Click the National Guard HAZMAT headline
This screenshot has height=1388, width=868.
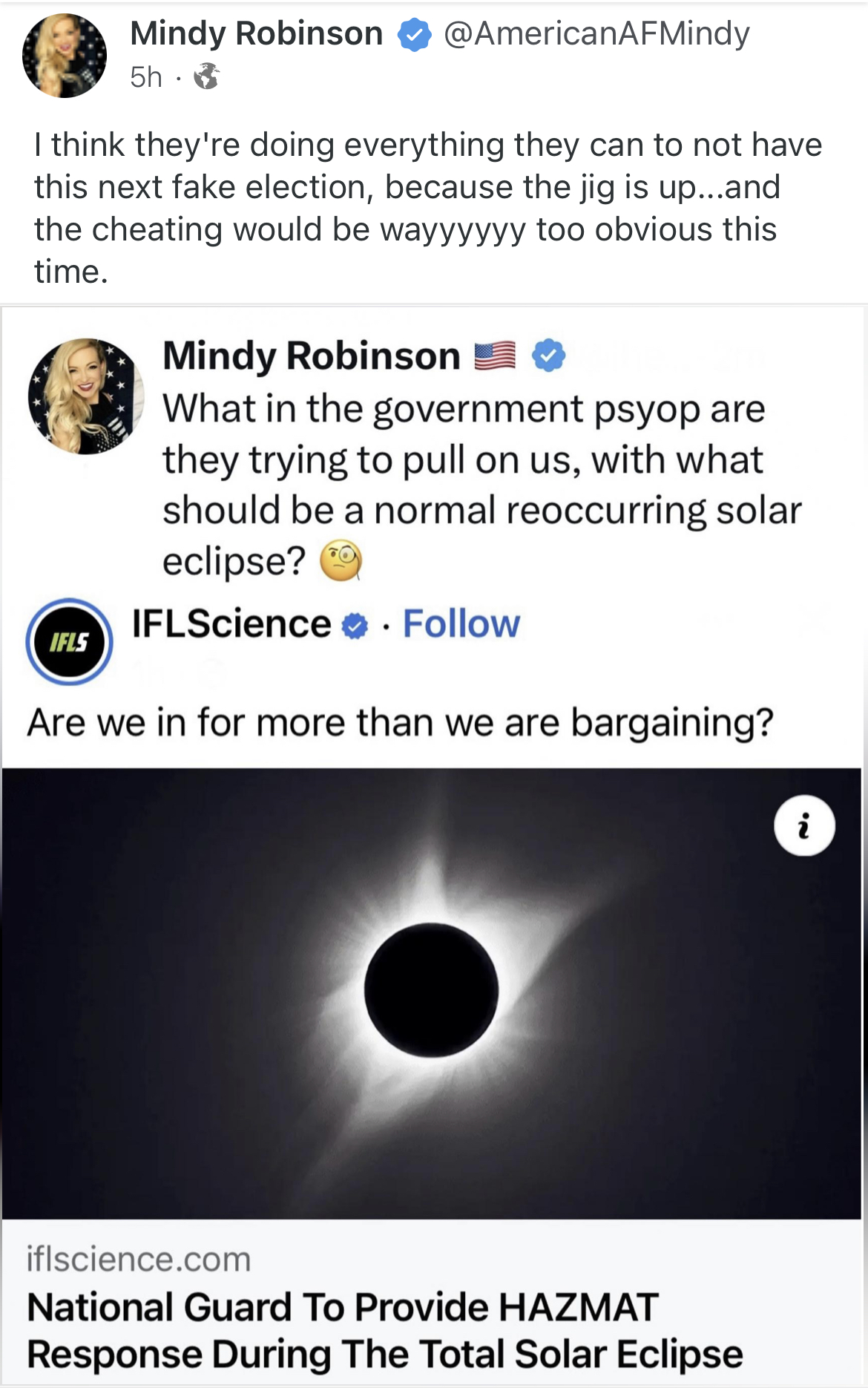point(386,1329)
